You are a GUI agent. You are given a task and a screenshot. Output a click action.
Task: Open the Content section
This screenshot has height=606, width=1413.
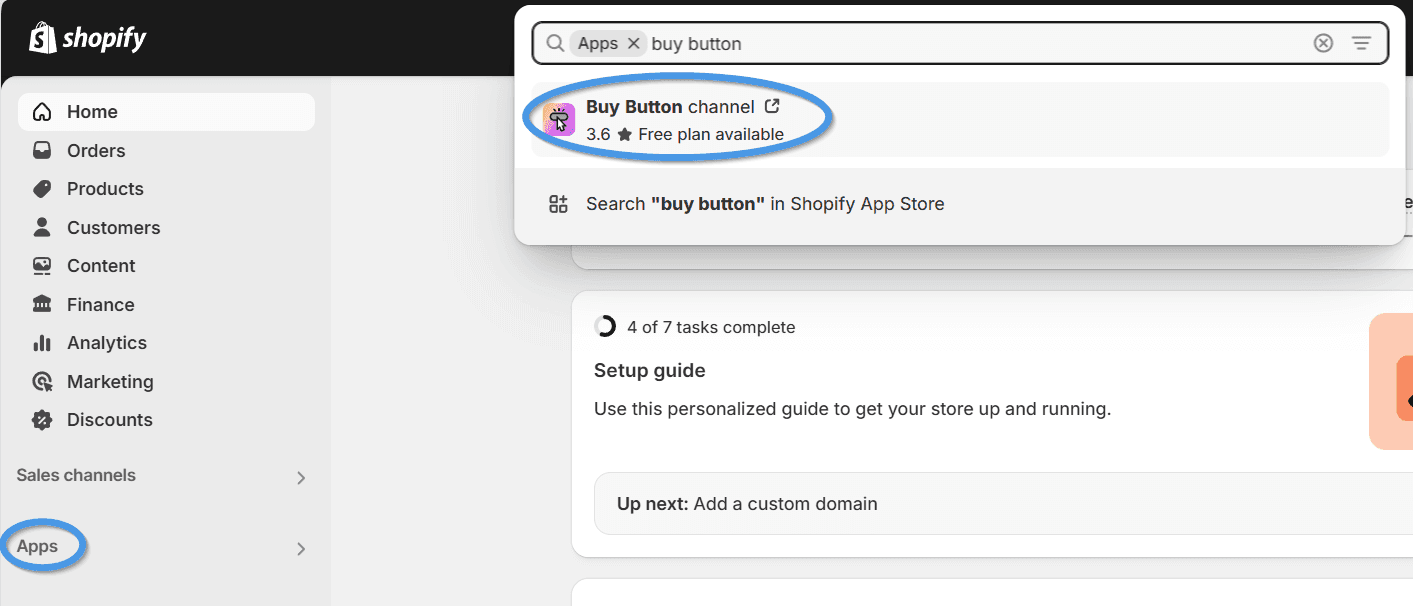click(166, 266)
